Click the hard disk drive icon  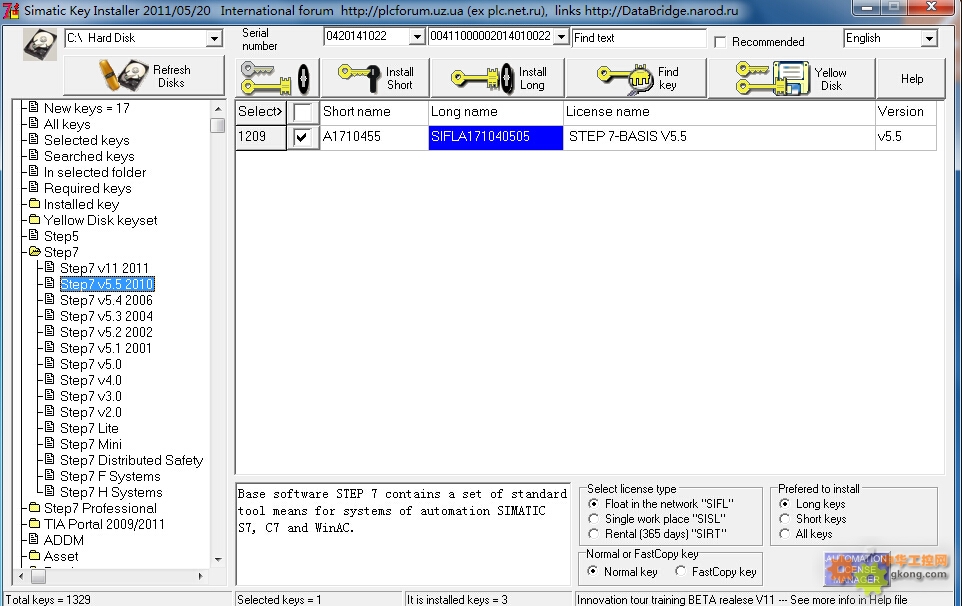coord(40,44)
